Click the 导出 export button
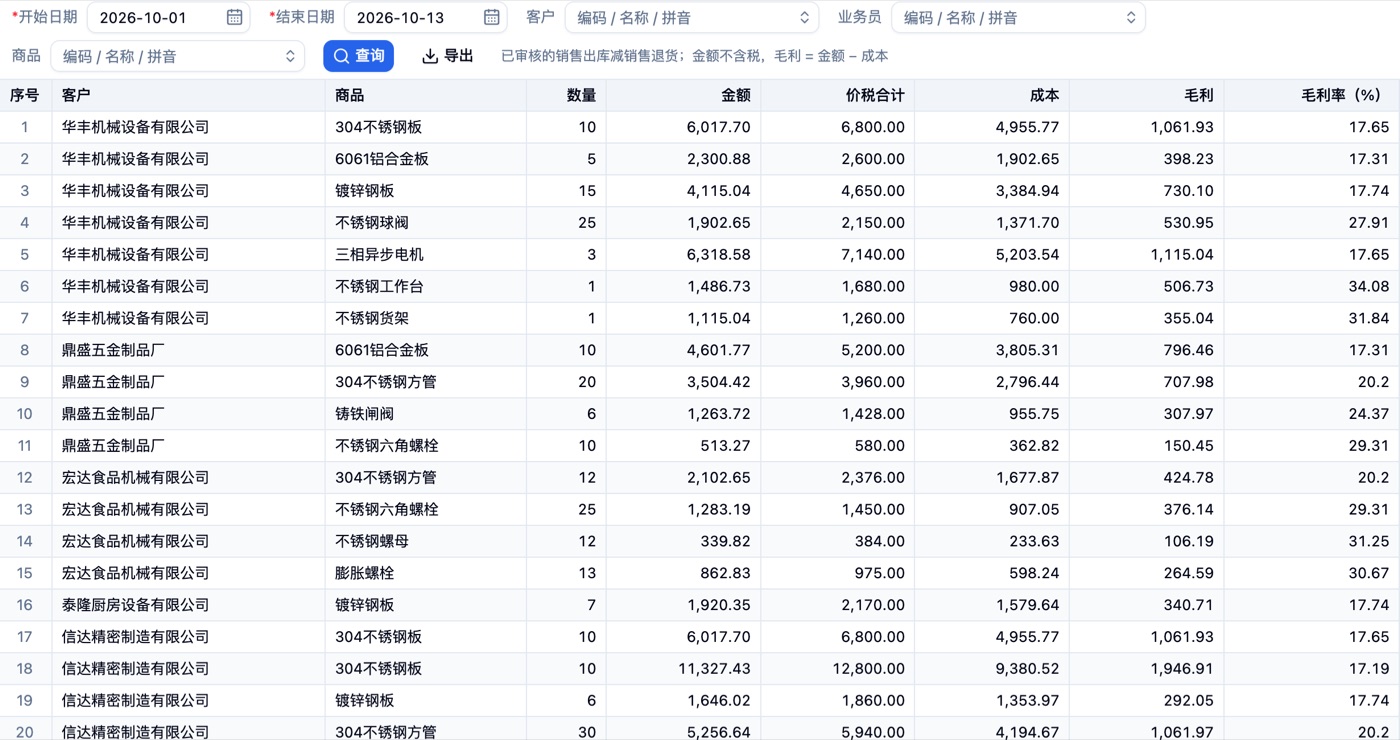Viewport: 1400px width, 740px height. [x=448, y=56]
